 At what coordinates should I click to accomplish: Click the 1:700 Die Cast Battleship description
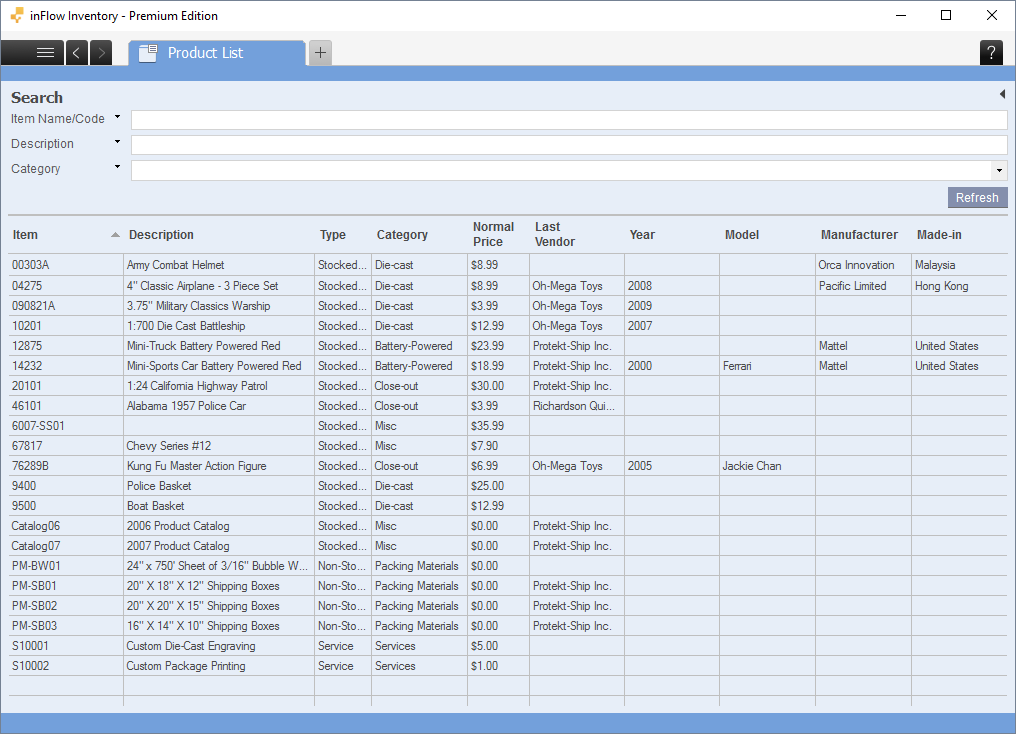click(x=186, y=326)
